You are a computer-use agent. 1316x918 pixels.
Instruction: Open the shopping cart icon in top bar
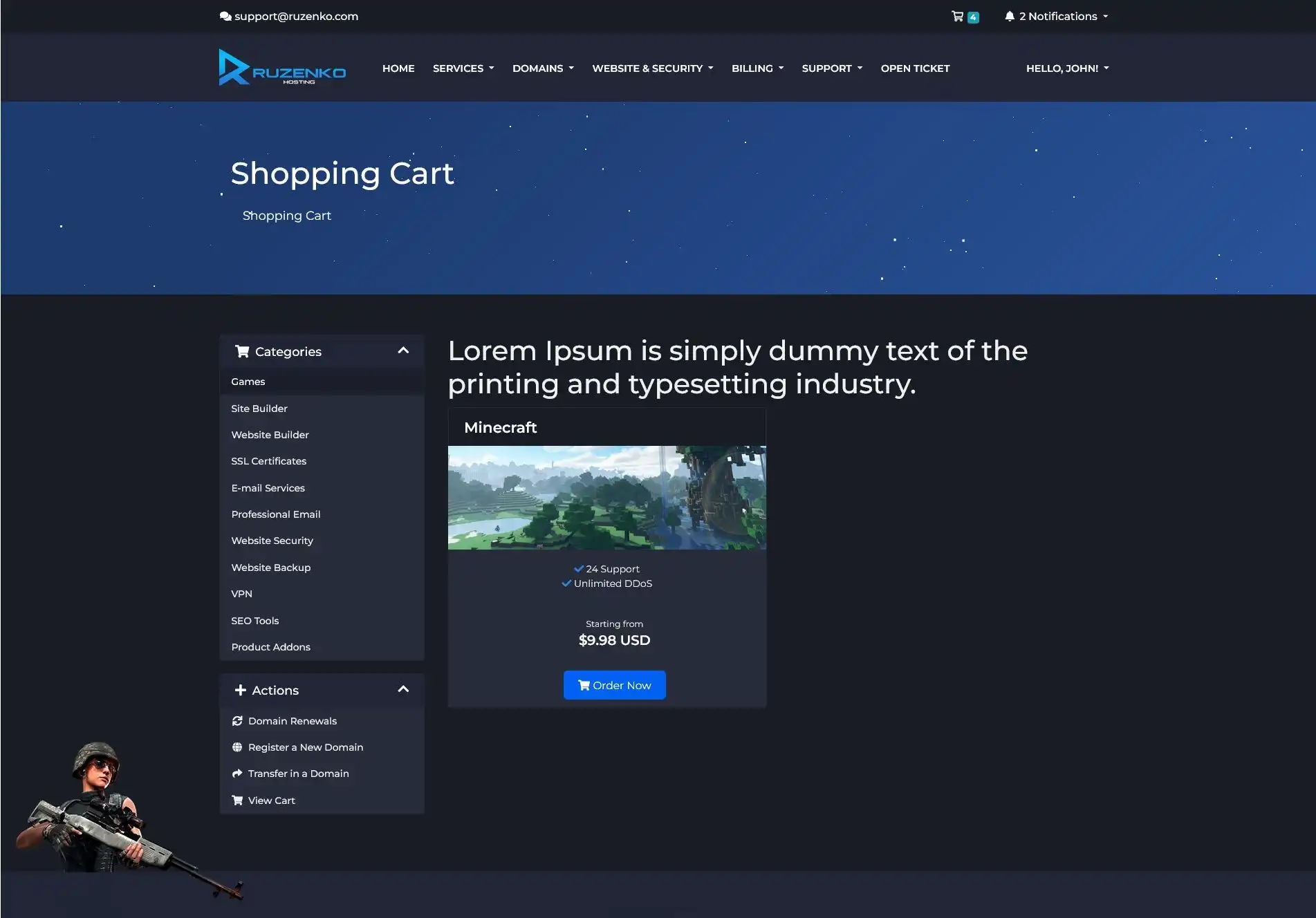click(958, 17)
